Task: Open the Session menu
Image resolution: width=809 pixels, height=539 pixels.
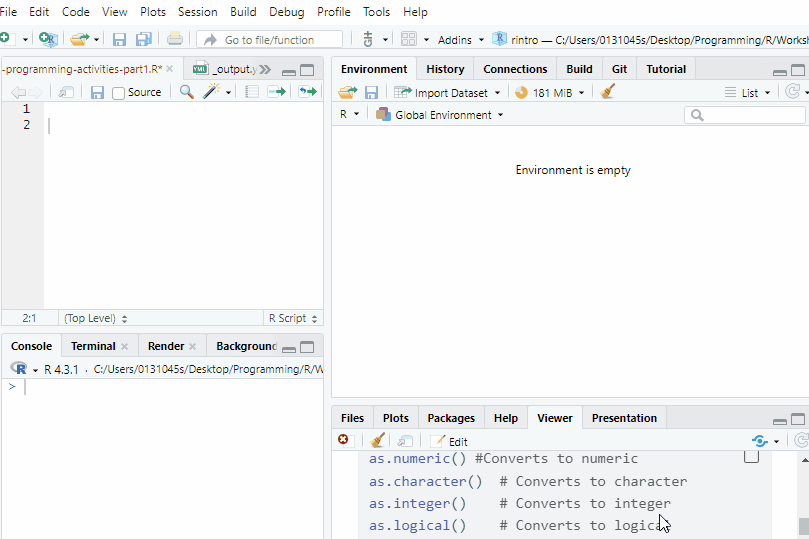Action: (x=197, y=12)
